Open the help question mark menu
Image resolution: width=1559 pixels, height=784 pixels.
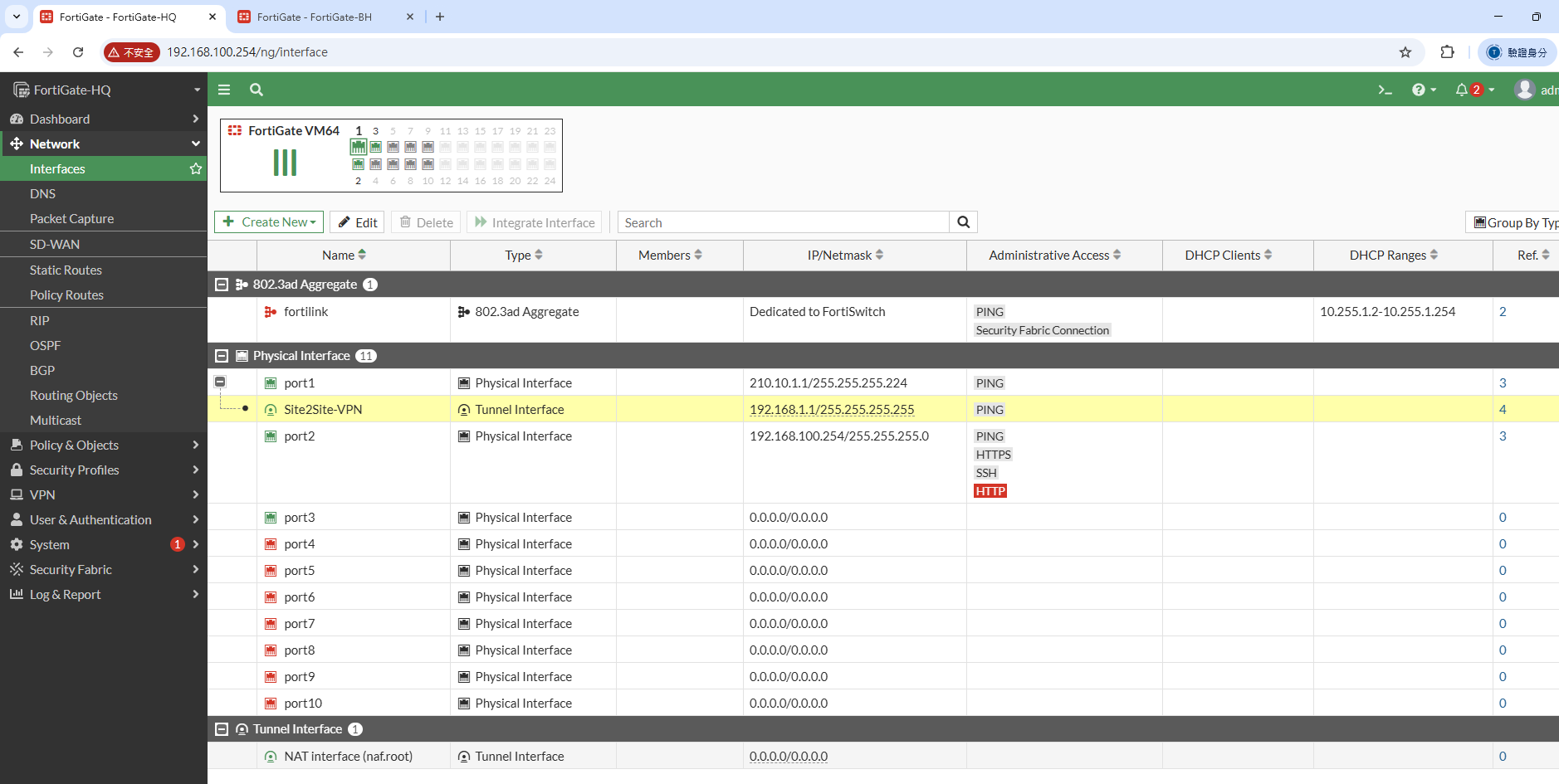coord(1424,90)
